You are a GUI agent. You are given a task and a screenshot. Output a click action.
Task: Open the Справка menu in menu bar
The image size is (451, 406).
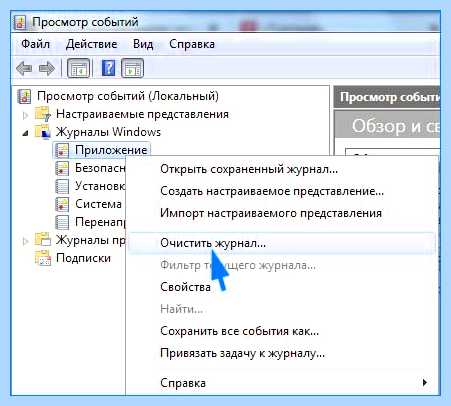[x=192, y=44]
